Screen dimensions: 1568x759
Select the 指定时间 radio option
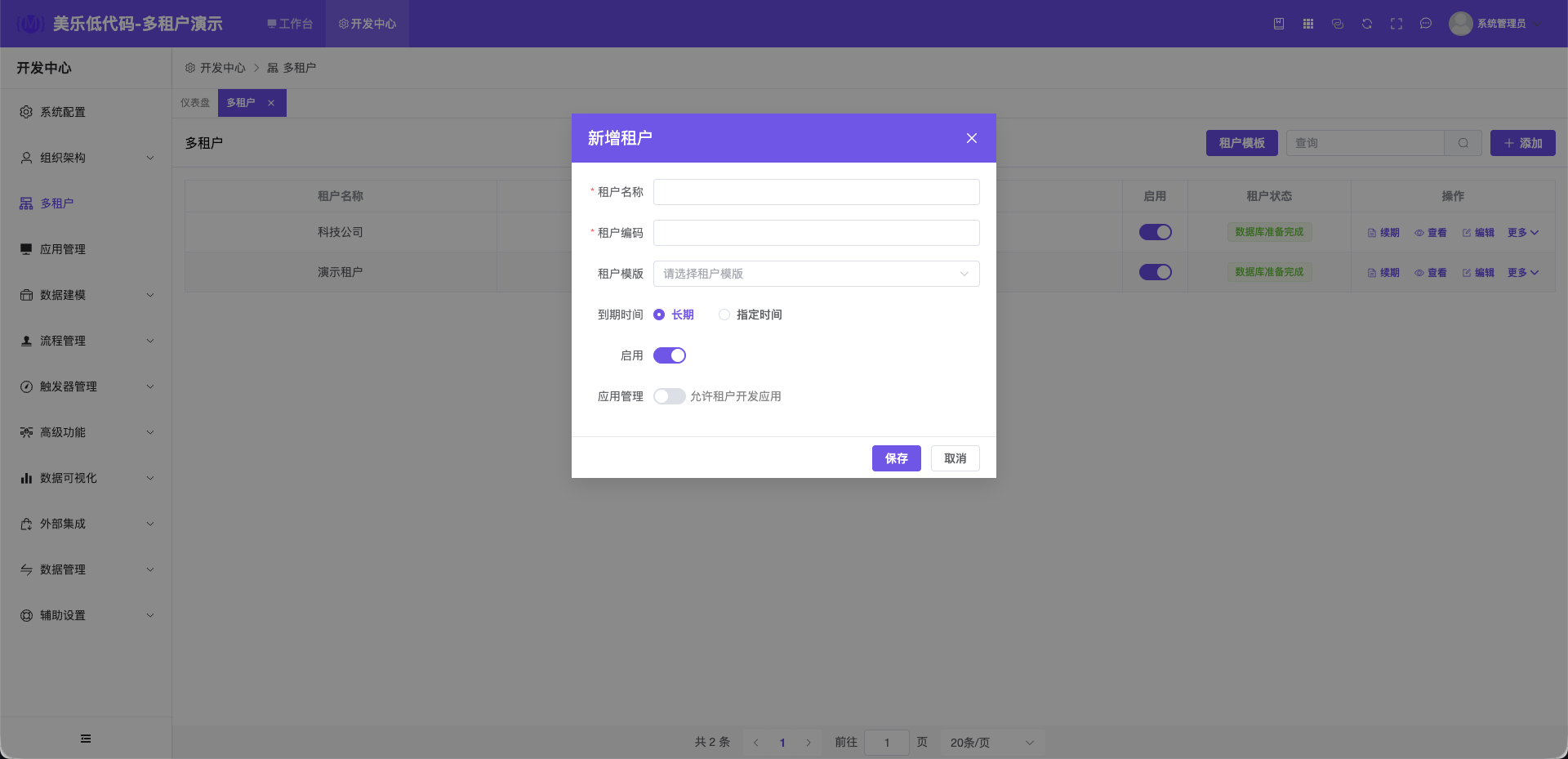[750, 315]
